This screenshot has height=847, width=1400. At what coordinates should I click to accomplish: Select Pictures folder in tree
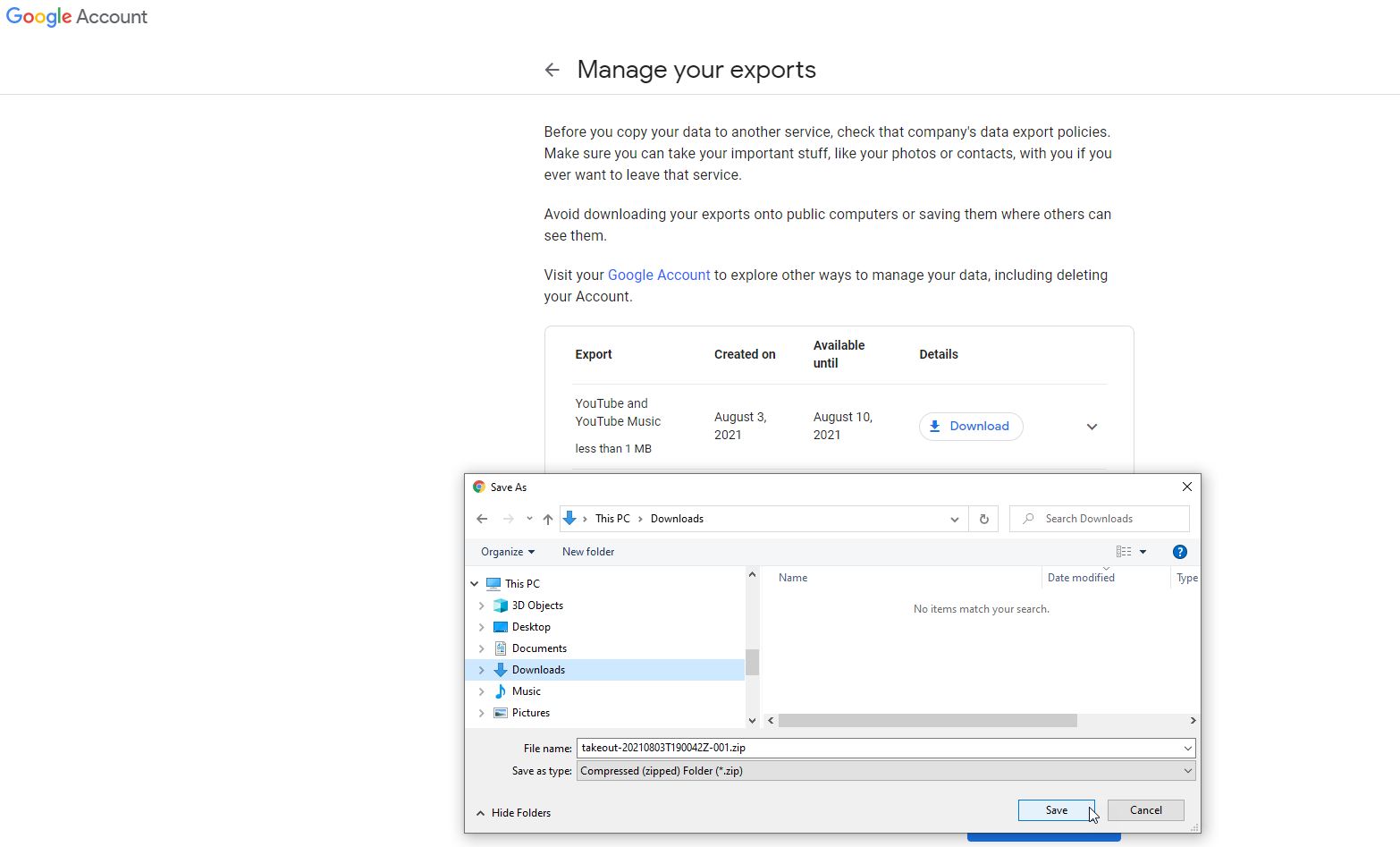[x=530, y=713]
